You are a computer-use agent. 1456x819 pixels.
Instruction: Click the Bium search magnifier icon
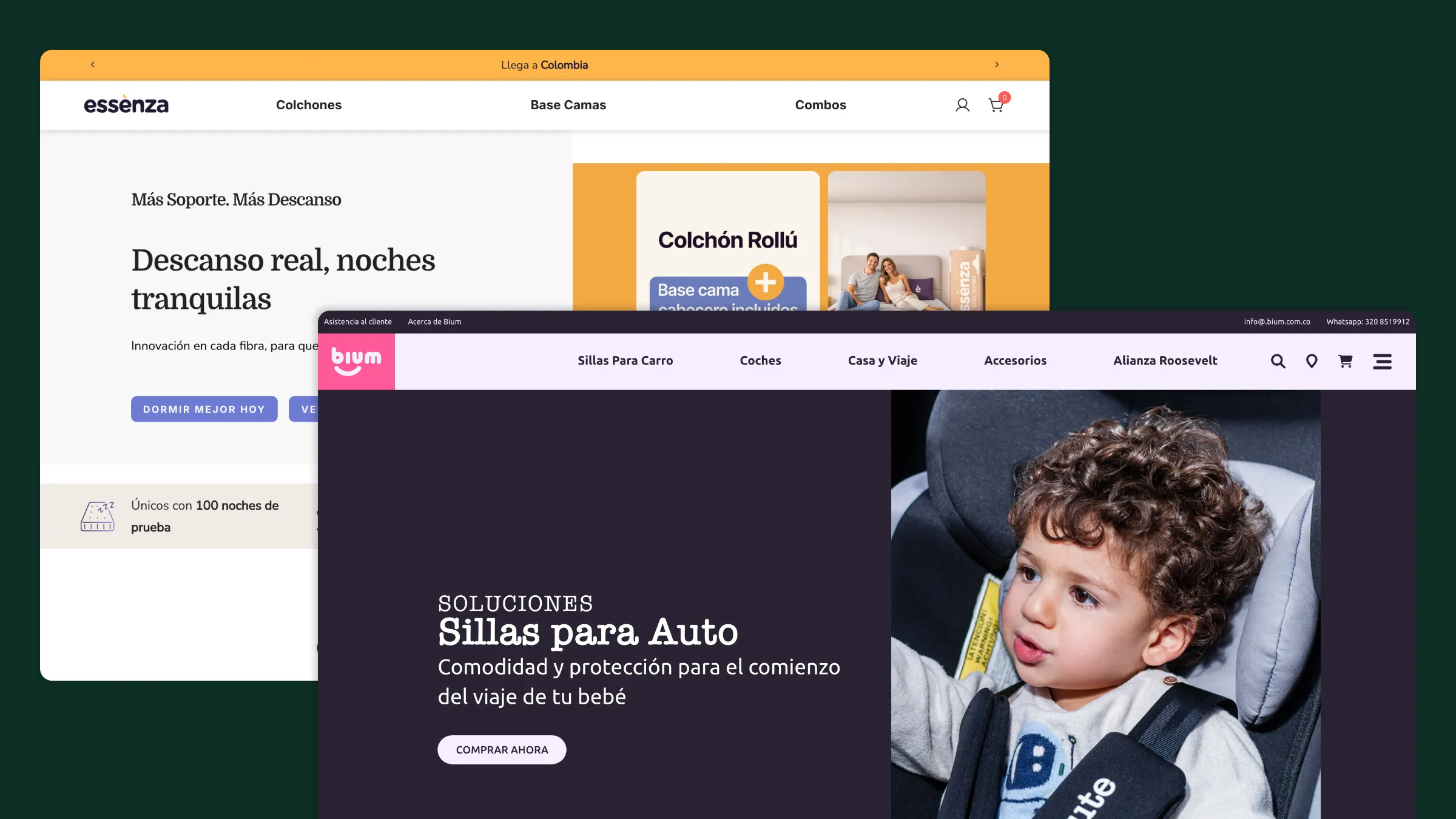(x=1278, y=361)
